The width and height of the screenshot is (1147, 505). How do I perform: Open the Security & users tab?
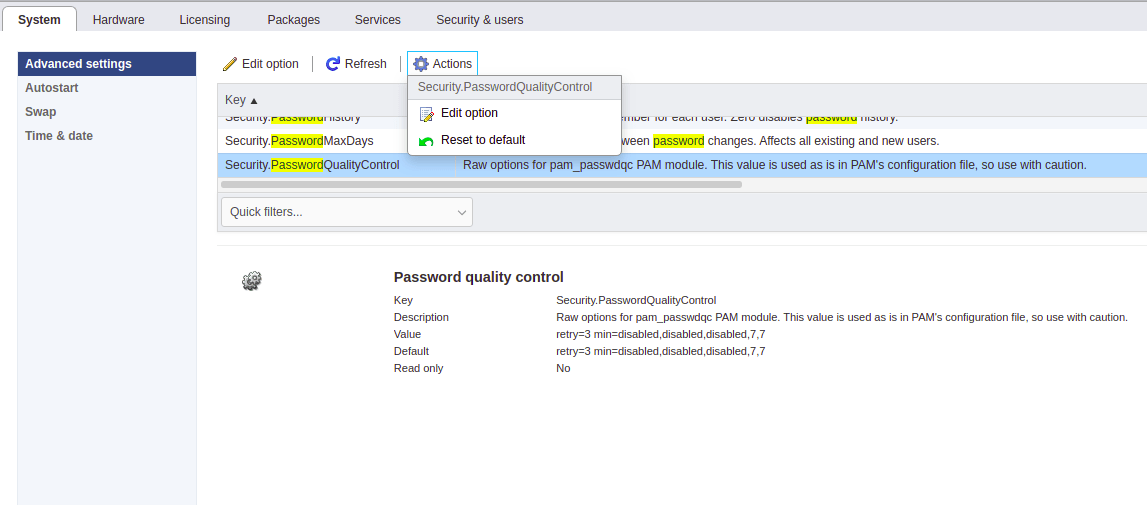[480, 19]
